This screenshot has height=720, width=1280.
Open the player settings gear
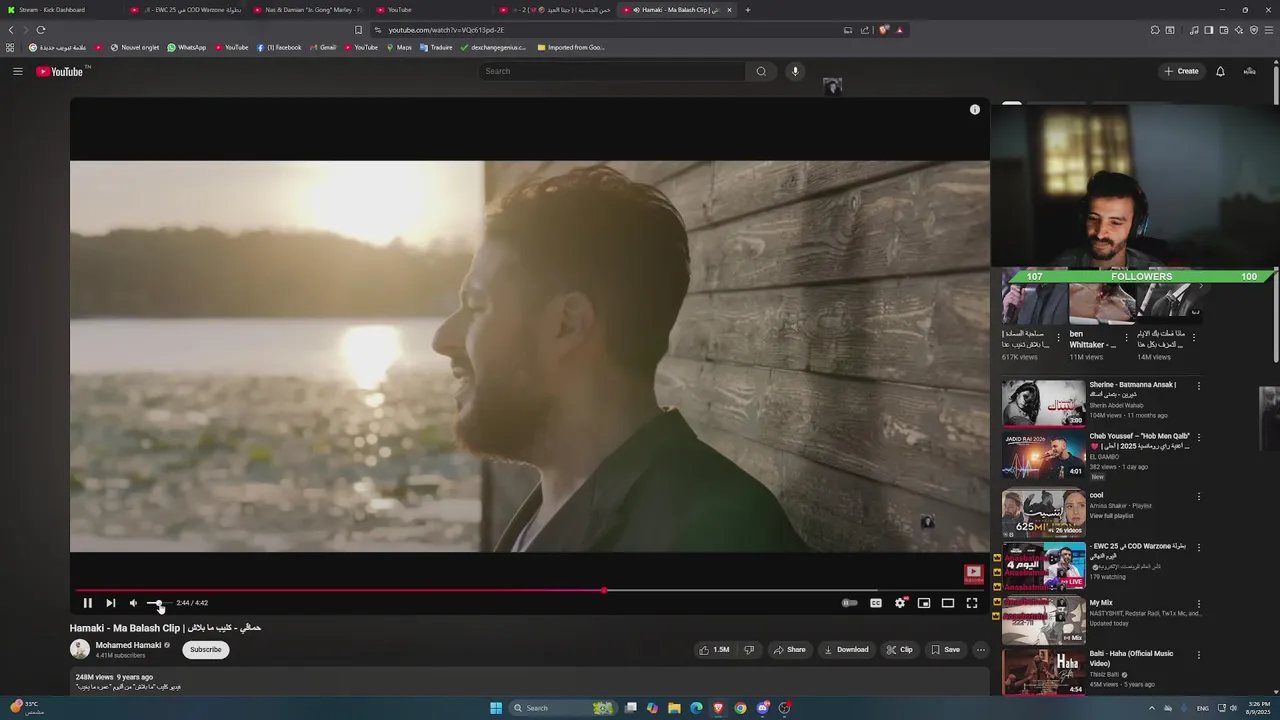900,603
